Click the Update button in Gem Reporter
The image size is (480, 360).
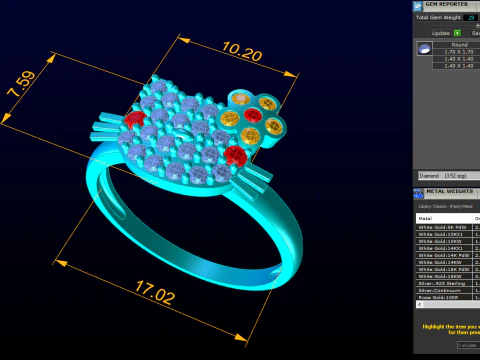pos(441,33)
